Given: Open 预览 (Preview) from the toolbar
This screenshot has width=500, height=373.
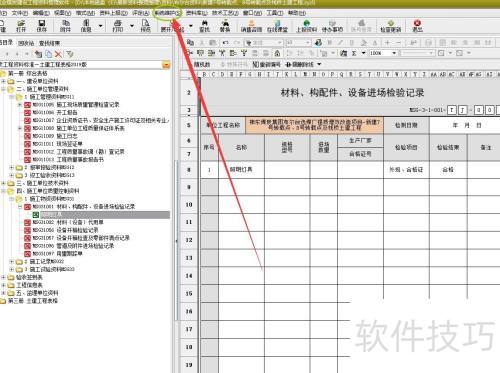Looking at the screenshot, I should [145, 26].
